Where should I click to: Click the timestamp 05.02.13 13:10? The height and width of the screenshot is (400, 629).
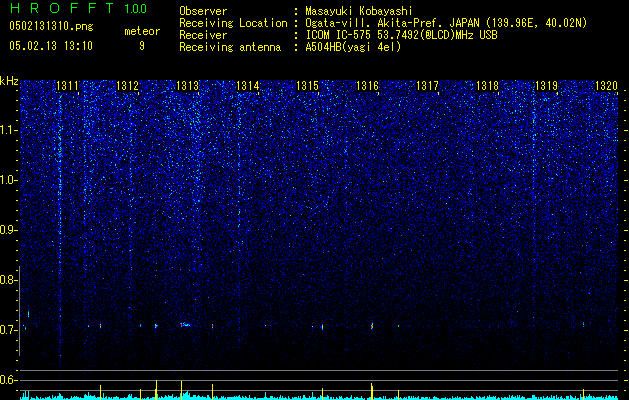(51, 46)
